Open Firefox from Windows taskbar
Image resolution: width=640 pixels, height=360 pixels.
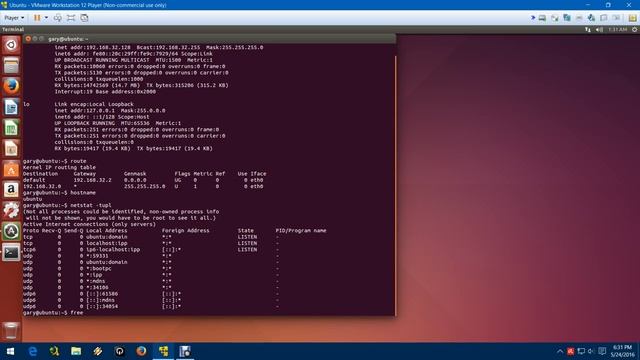tap(141, 351)
